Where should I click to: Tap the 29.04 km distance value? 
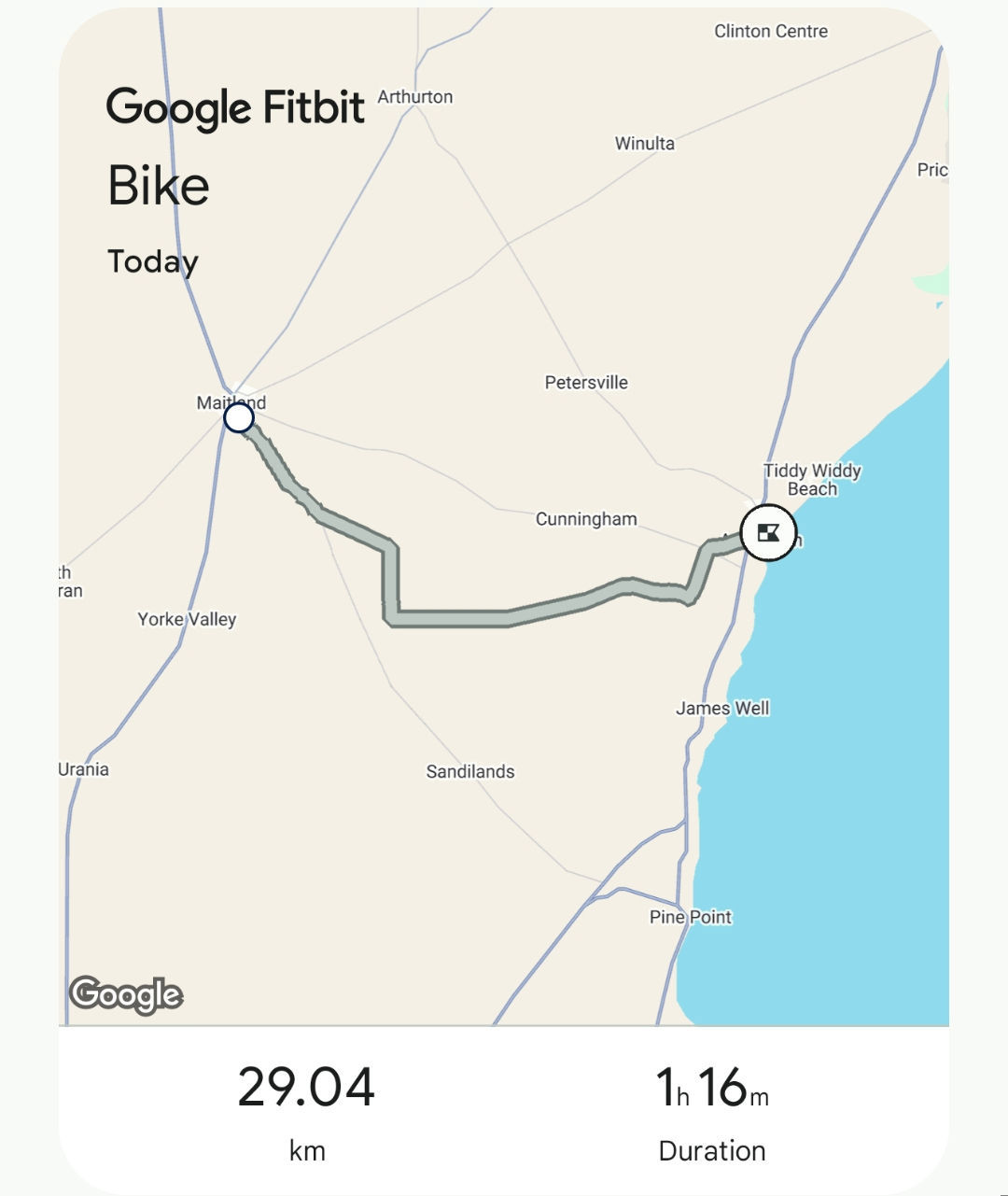[x=306, y=1088]
